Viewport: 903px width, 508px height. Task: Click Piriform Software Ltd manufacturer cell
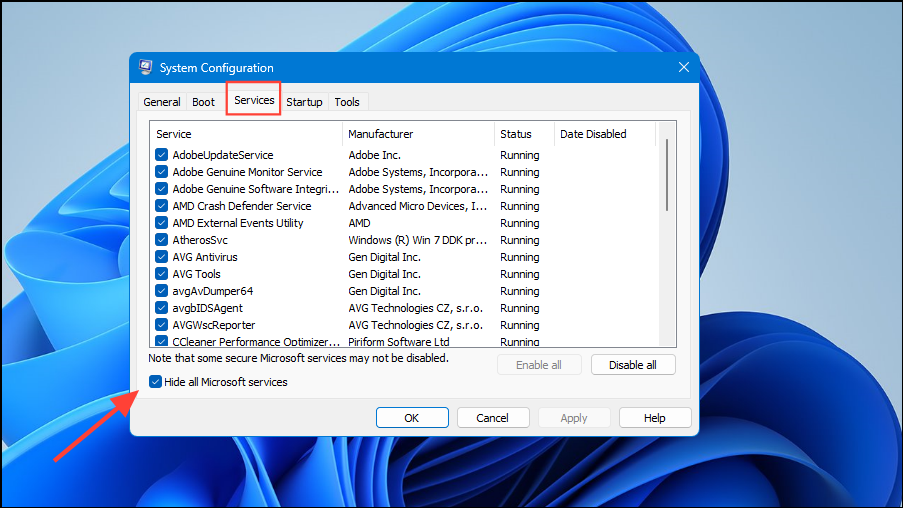point(399,342)
